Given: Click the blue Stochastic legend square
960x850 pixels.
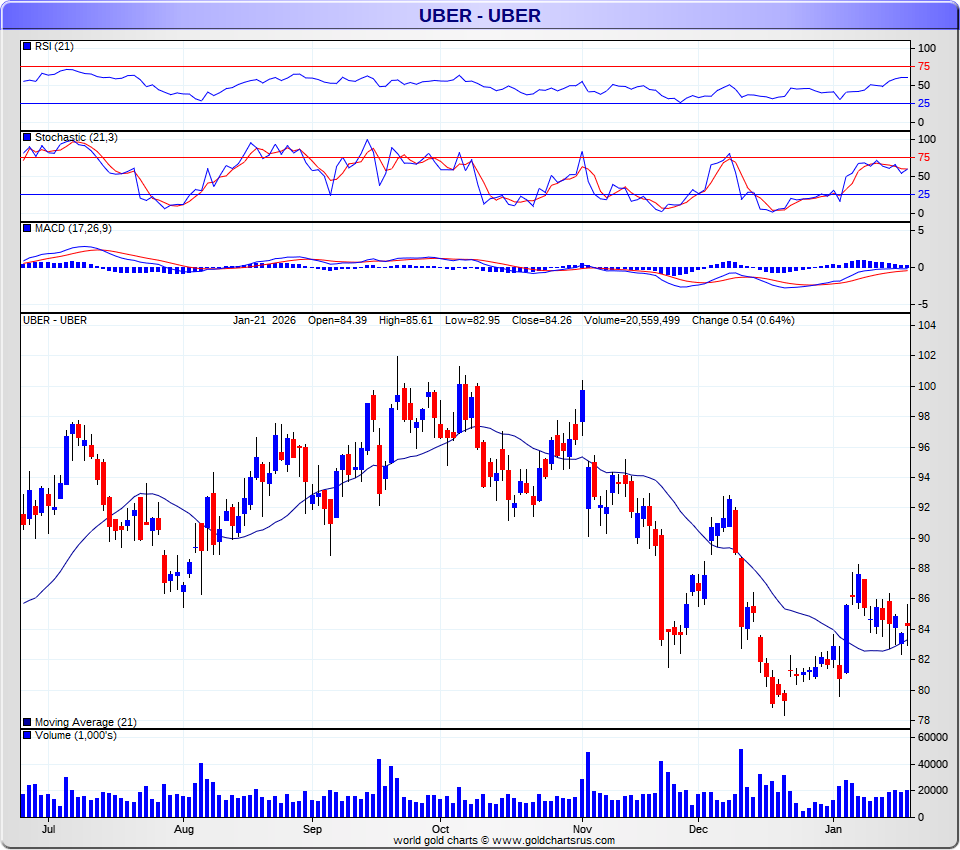Looking at the screenshot, I should click(x=27, y=137).
